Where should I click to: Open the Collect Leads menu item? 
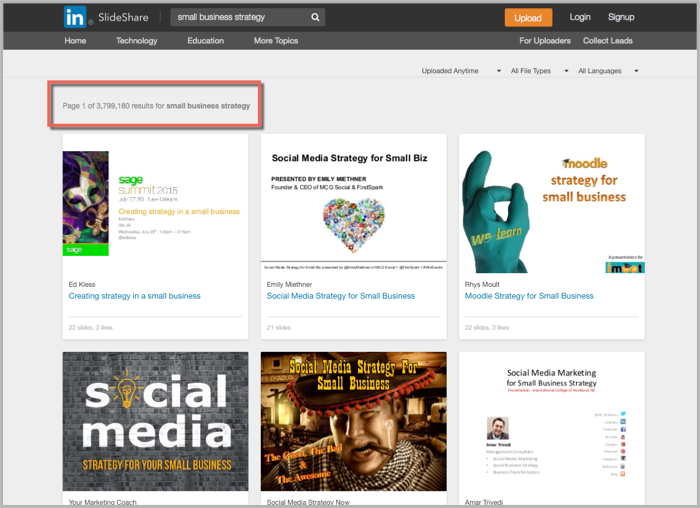pyautogui.click(x=608, y=41)
